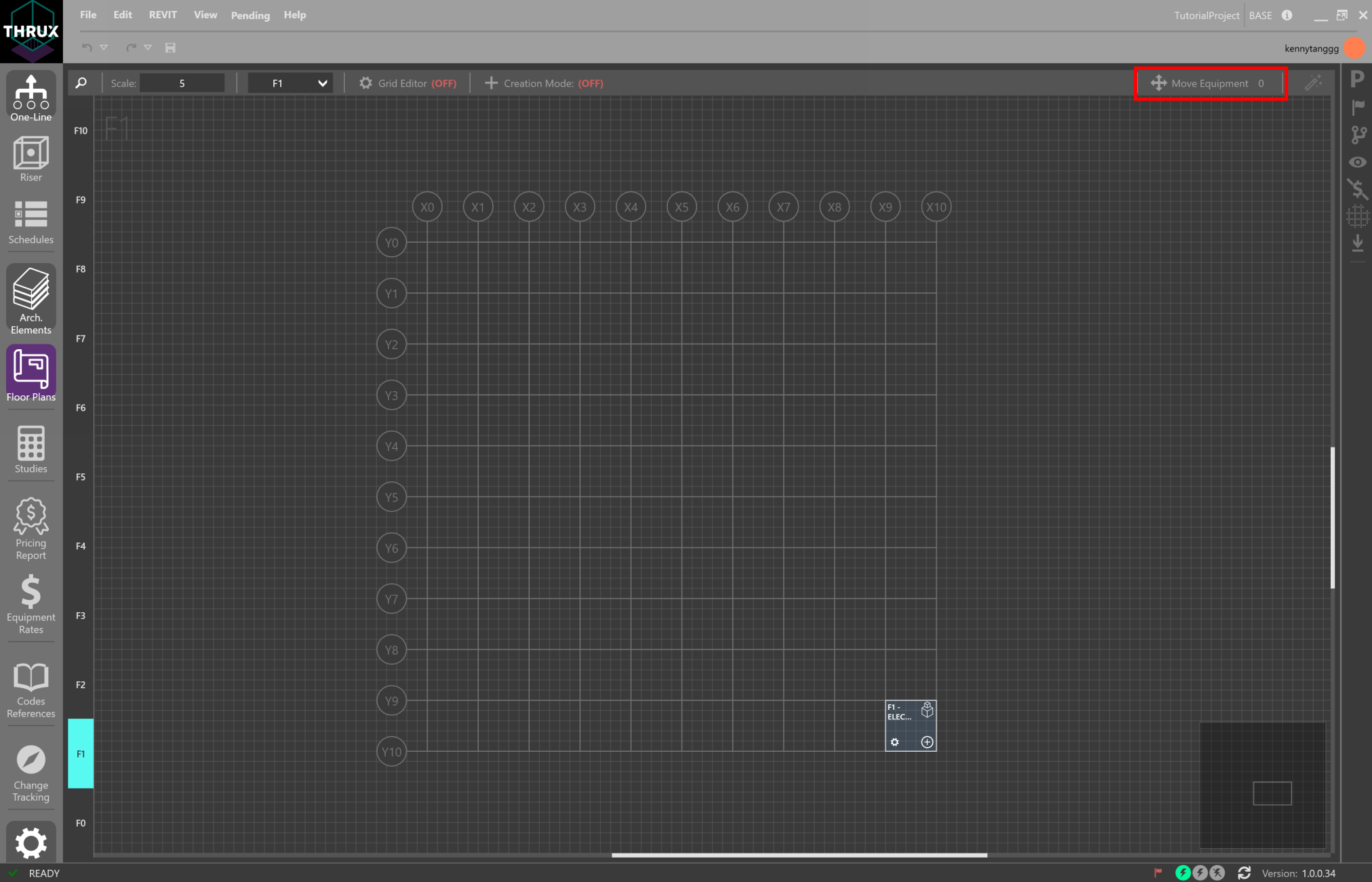Open Equipment Rates

click(x=31, y=603)
